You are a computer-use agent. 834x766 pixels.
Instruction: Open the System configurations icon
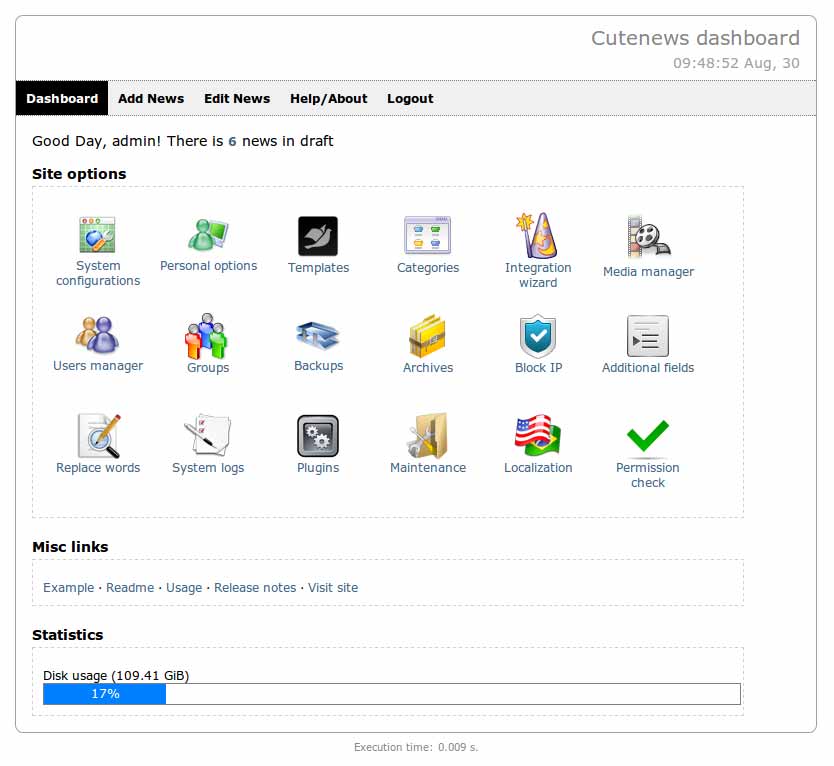97,235
